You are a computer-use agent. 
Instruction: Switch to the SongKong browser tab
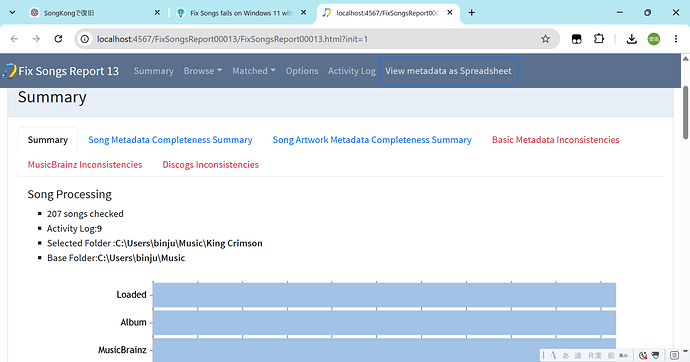[x=95, y=13]
